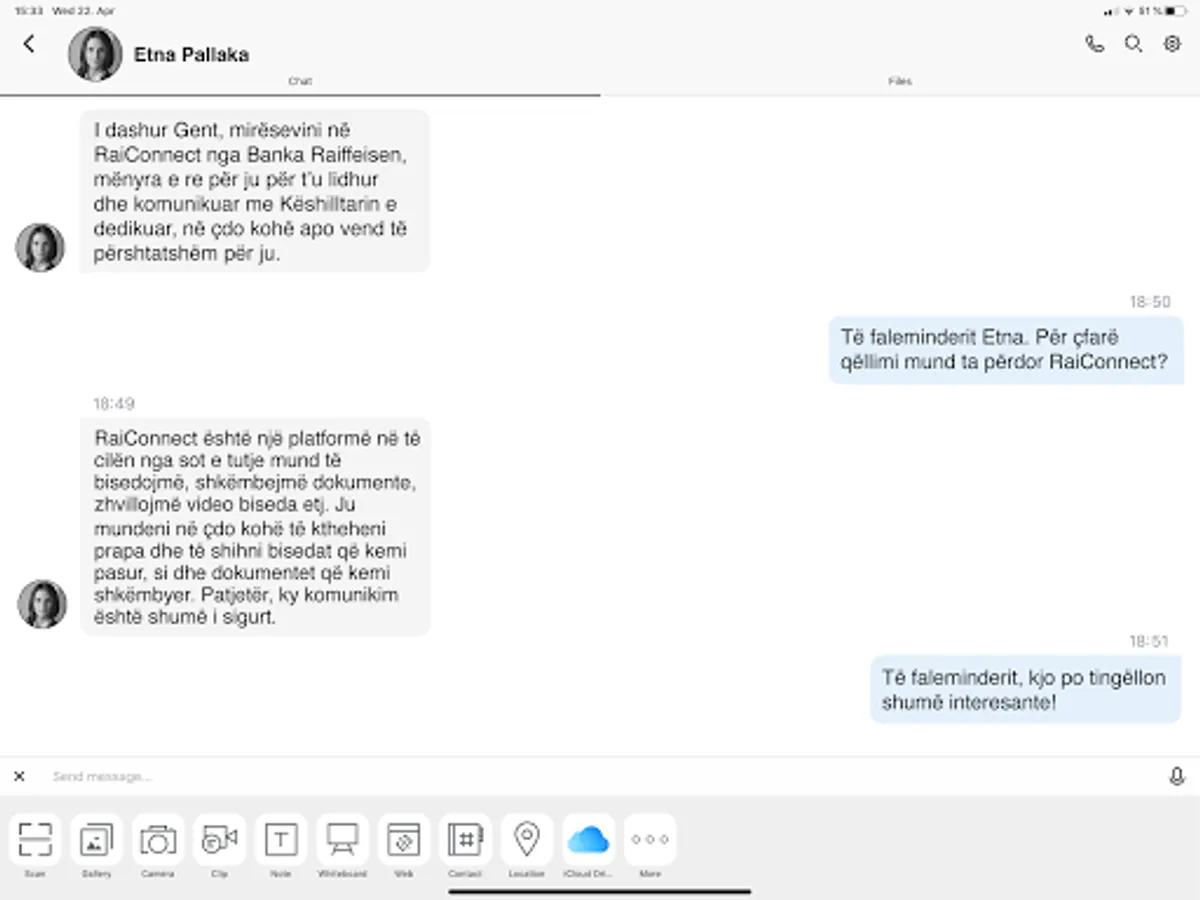Open search in the chat header
The width and height of the screenshot is (1200, 900).
click(x=1133, y=44)
